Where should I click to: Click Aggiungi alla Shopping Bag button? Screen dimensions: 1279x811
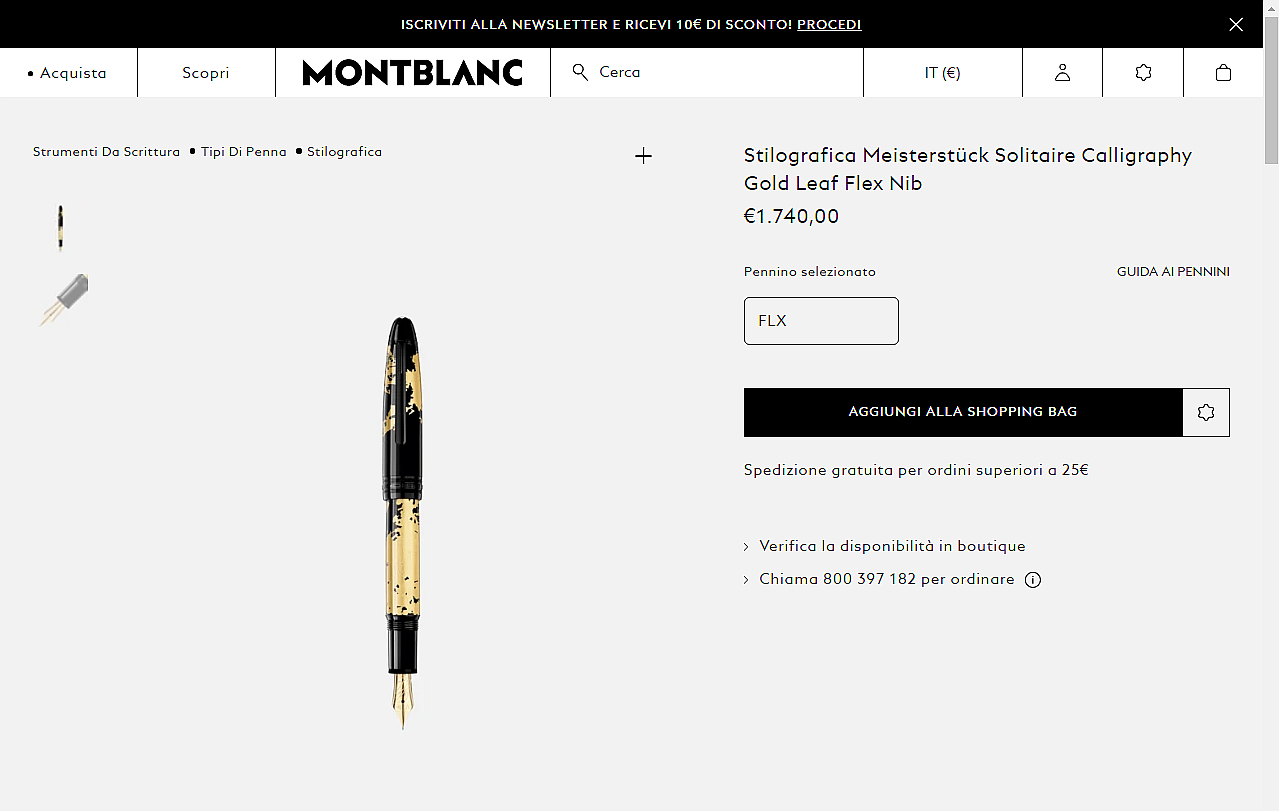pyautogui.click(x=962, y=412)
